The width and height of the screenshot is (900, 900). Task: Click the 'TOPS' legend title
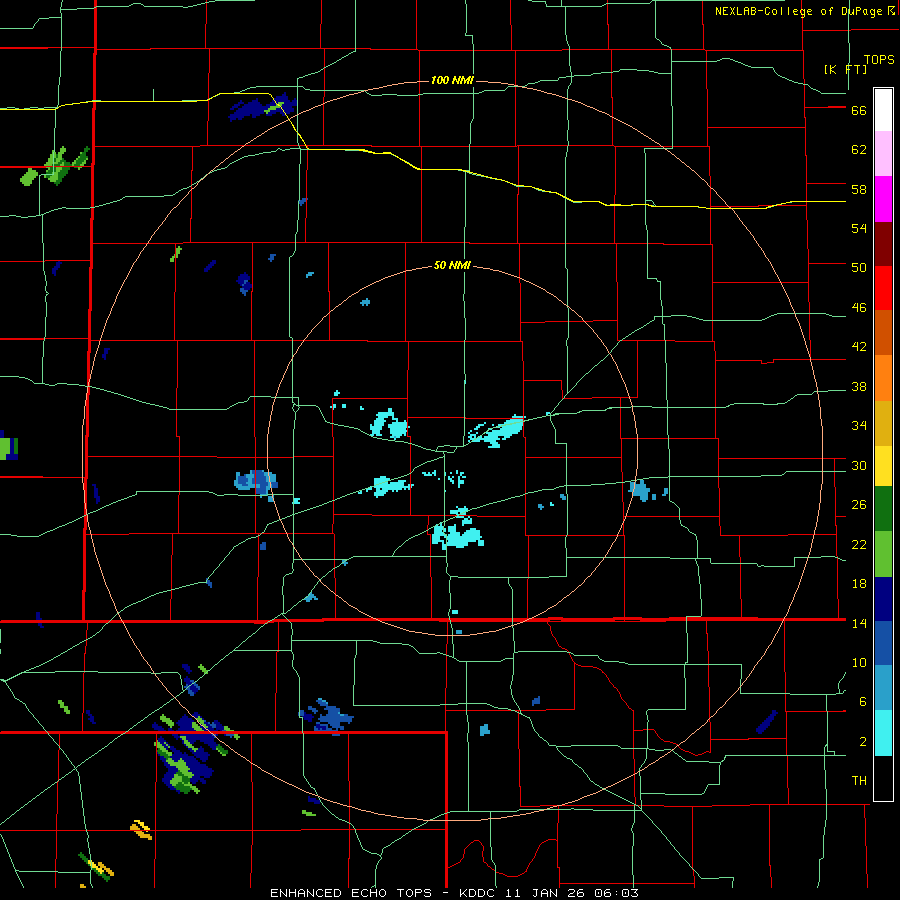(x=879, y=60)
